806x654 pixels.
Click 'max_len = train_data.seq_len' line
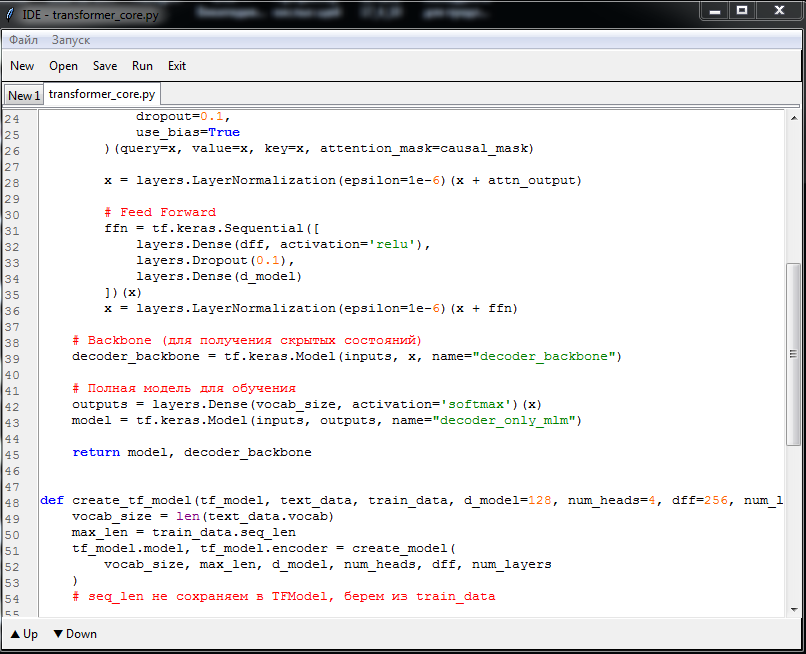click(x=184, y=532)
